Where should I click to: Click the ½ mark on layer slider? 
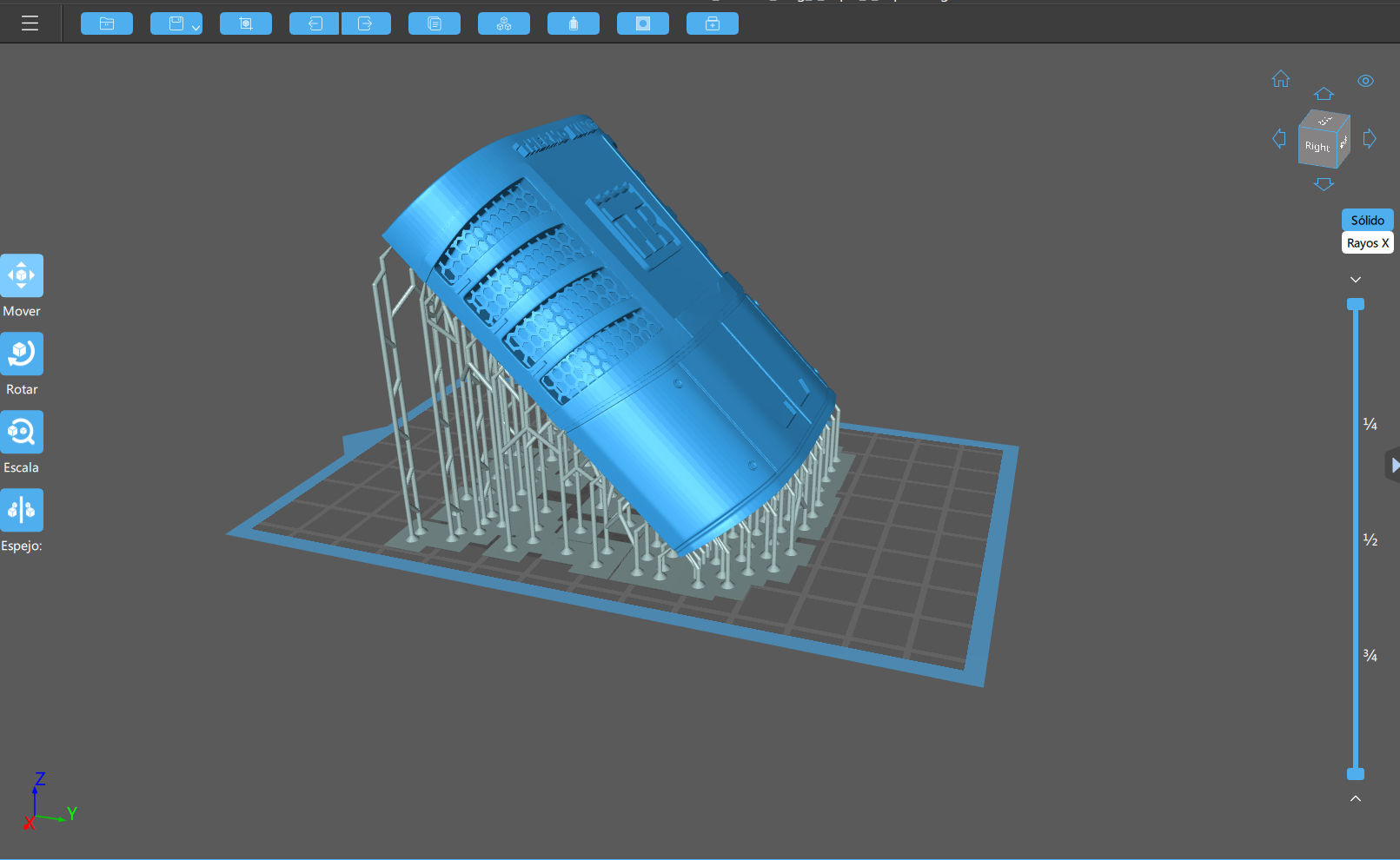[x=1370, y=539]
